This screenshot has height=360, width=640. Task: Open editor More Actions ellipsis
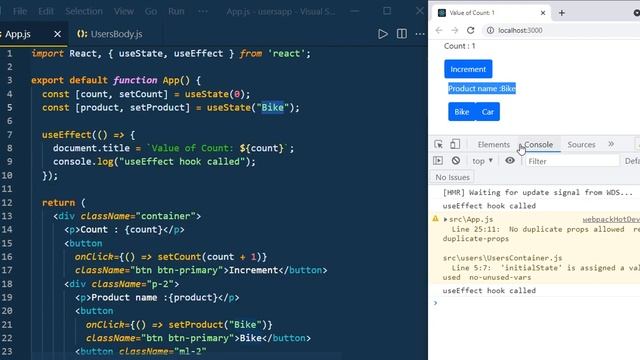[420, 34]
